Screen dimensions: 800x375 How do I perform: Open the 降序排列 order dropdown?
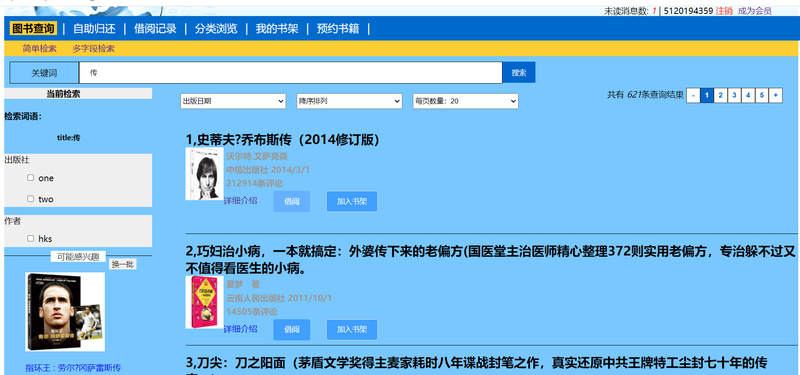coord(349,101)
